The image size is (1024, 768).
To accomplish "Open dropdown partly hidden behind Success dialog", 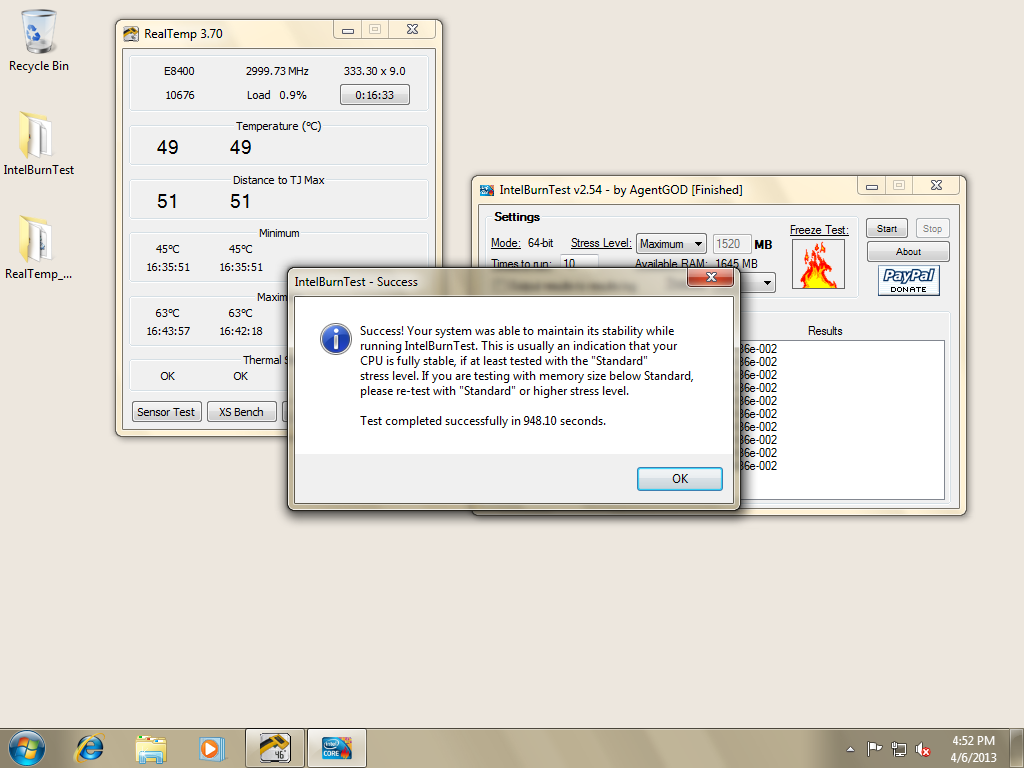I will pyautogui.click(x=759, y=283).
